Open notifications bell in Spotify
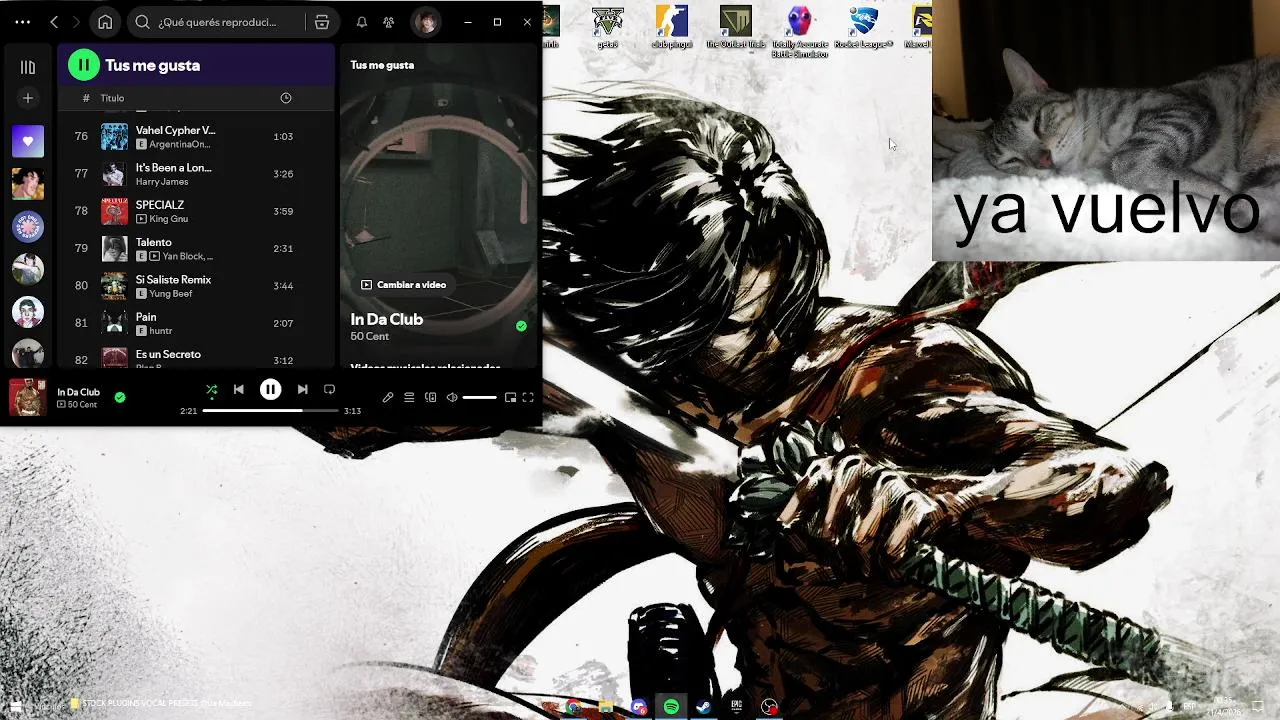The height and width of the screenshot is (720, 1280). tap(362, 22)
